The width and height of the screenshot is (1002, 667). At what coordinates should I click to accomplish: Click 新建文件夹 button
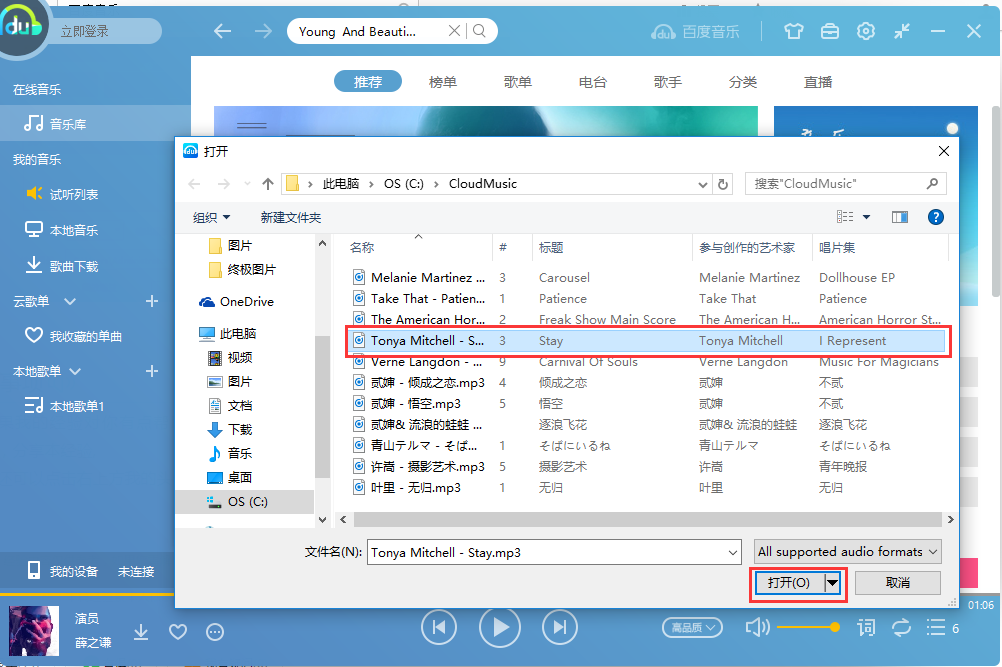(290, 217)
